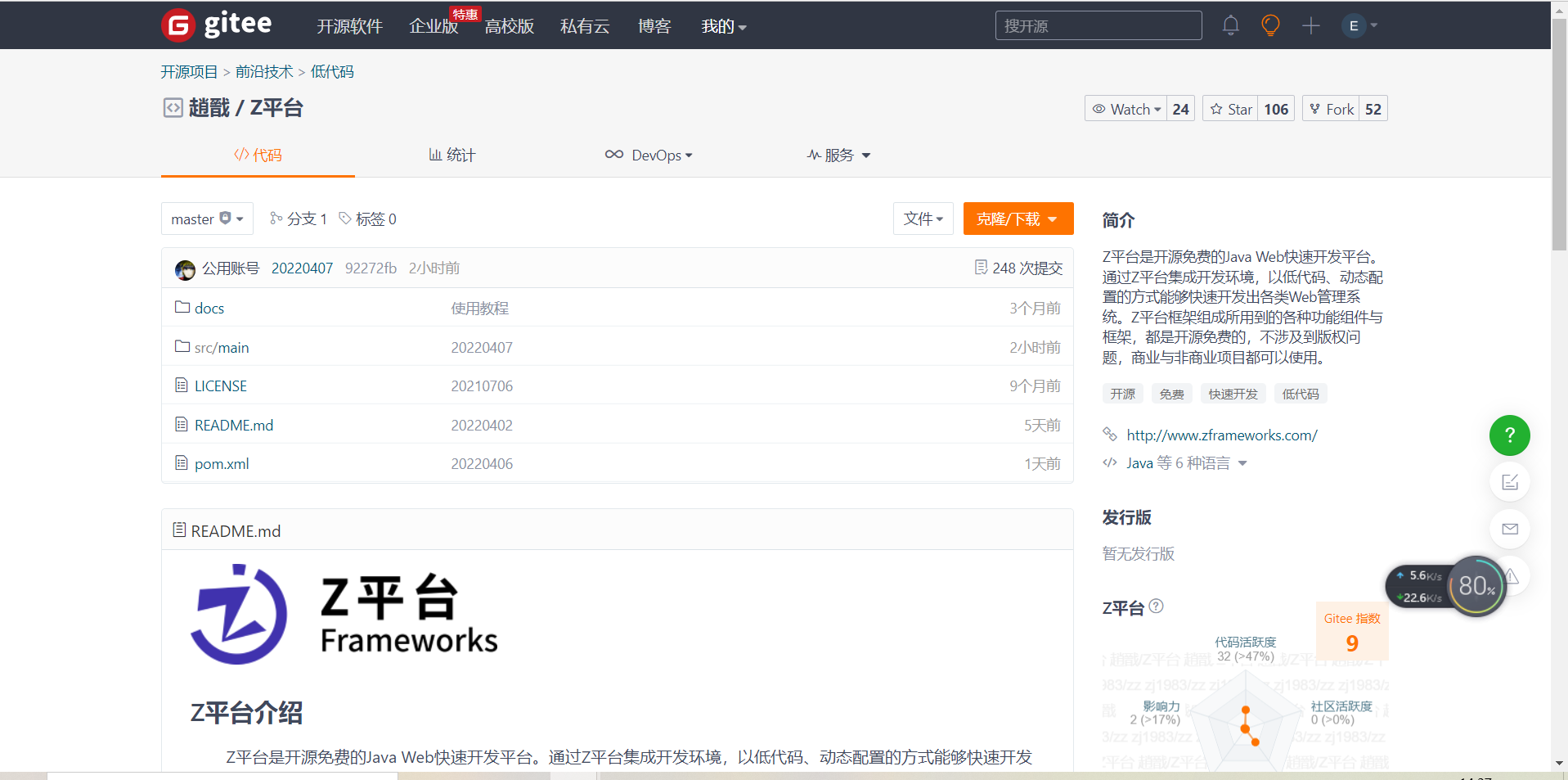Open the 克隆/下载 dropdown button
The width and height of the screenshot is (1568, 780).
pos(1018,219)
